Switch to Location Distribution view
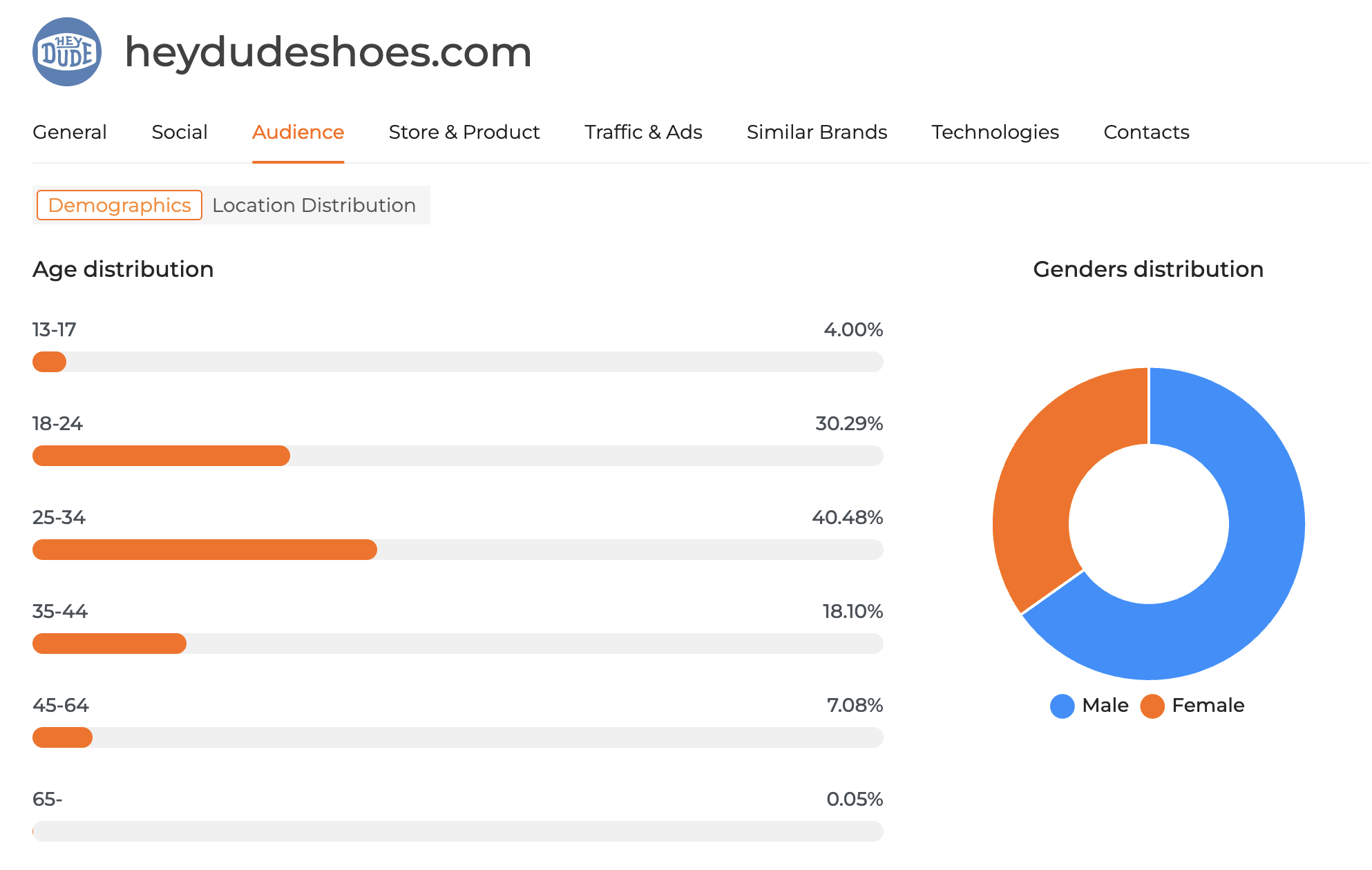 [314, 205]
